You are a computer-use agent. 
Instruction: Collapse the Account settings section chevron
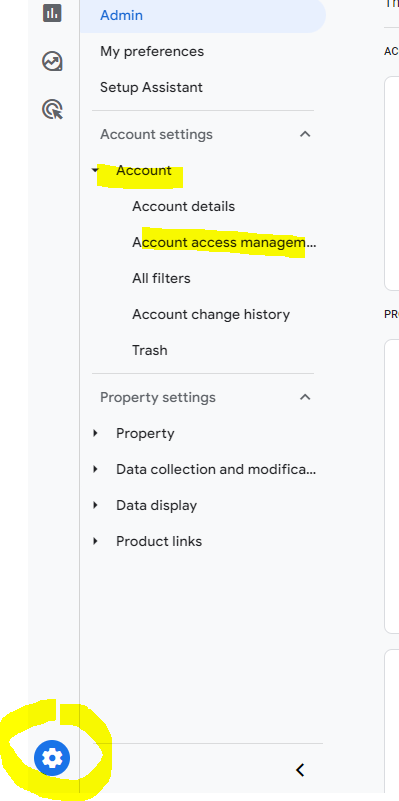(305, 134)
